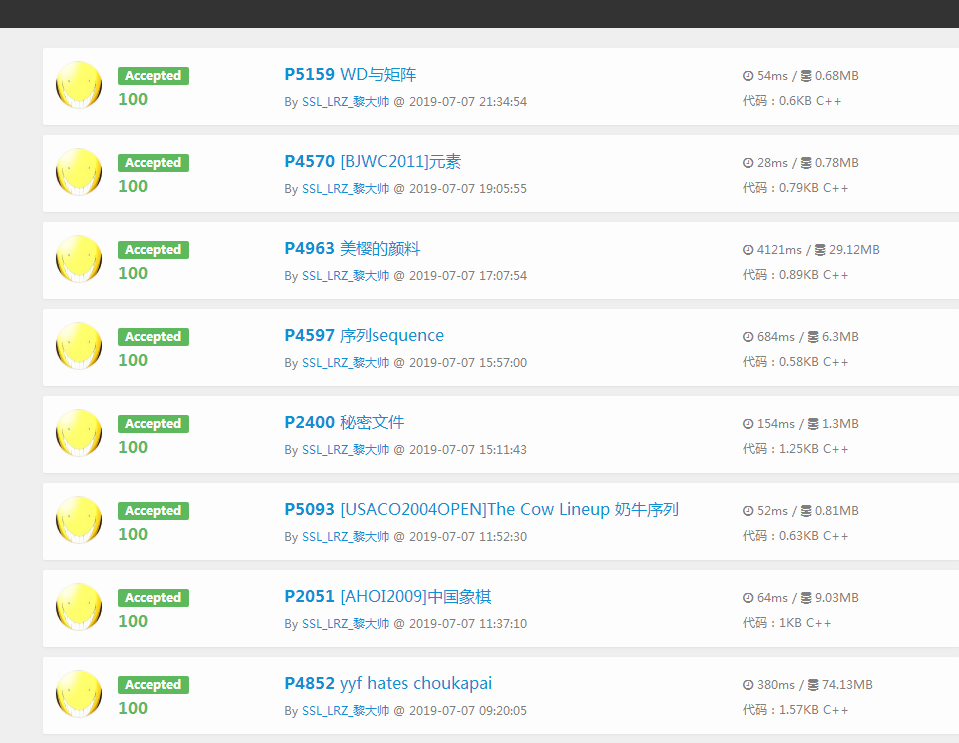The width and height of the screenshot is (959, 743).
Task: Click the score 100 on the P4852 row
Action: [133, 708]
